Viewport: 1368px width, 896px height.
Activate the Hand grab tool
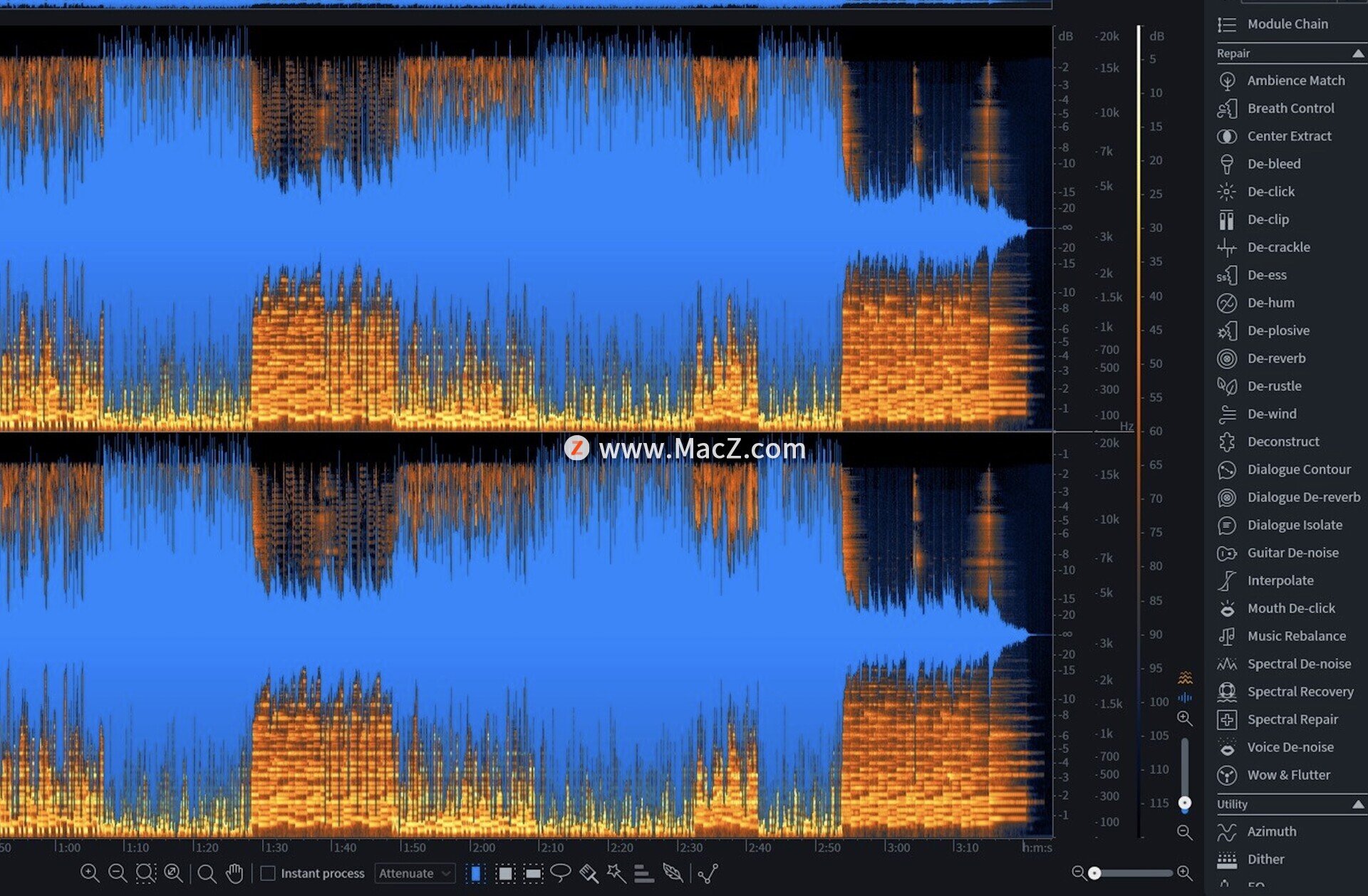234,872
